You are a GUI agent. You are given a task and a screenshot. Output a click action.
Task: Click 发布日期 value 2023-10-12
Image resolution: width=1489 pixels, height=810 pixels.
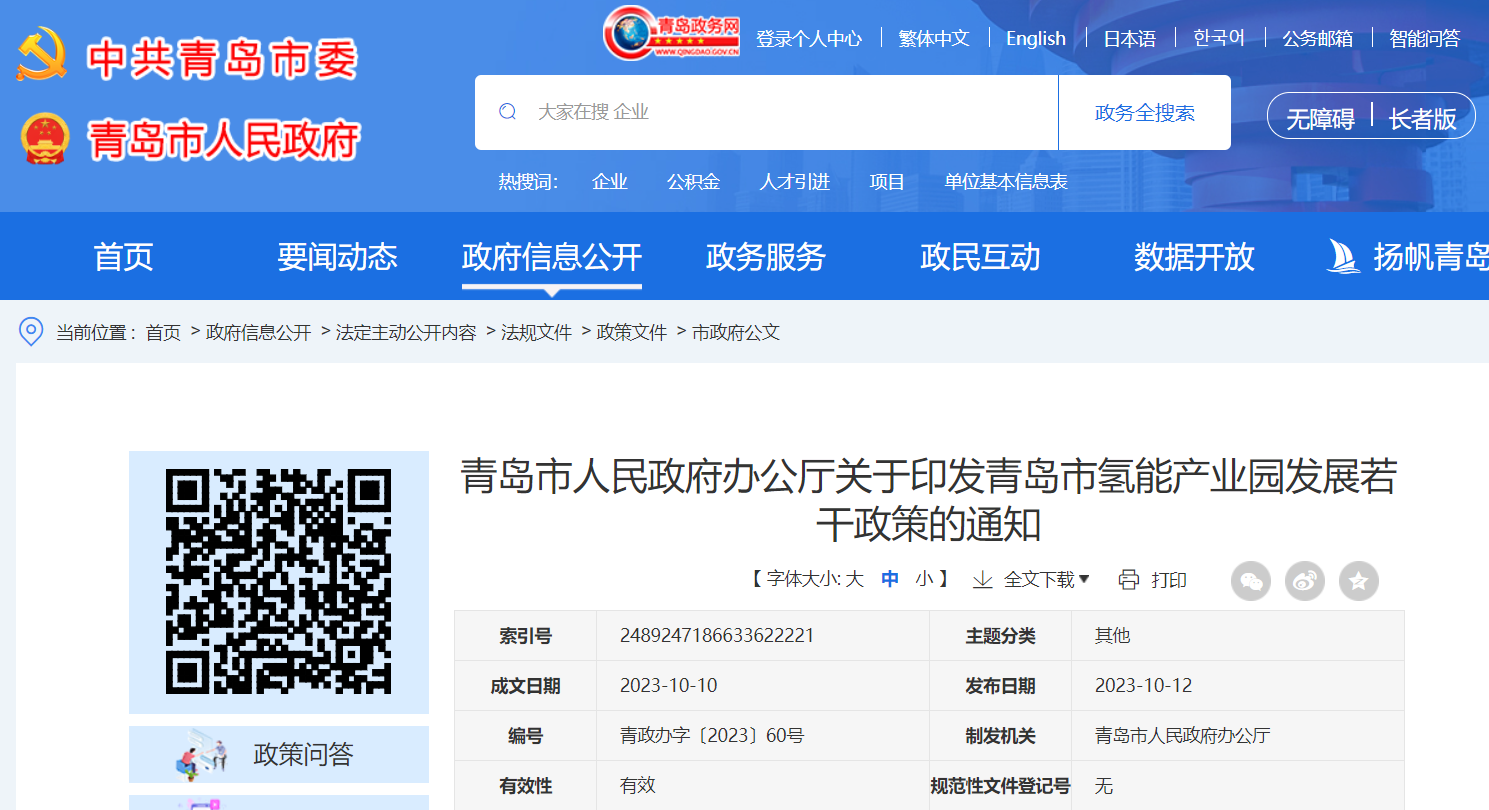click(1144, 686)
